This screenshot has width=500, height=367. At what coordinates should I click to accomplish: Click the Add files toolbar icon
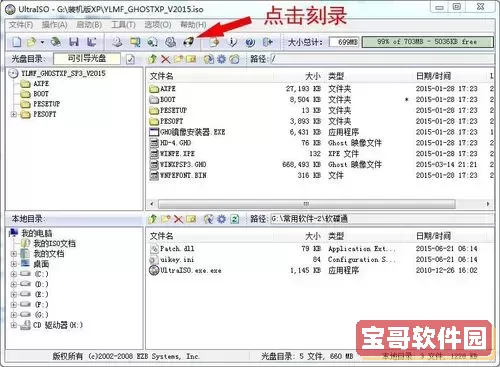click(214, 42)
